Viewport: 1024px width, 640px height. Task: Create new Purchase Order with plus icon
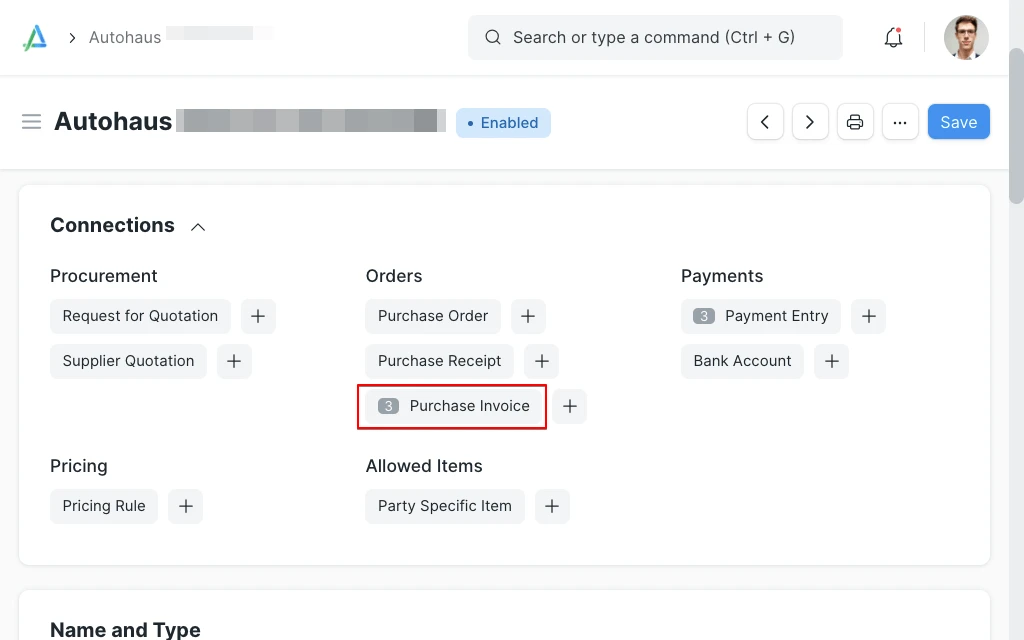point(528,316)
